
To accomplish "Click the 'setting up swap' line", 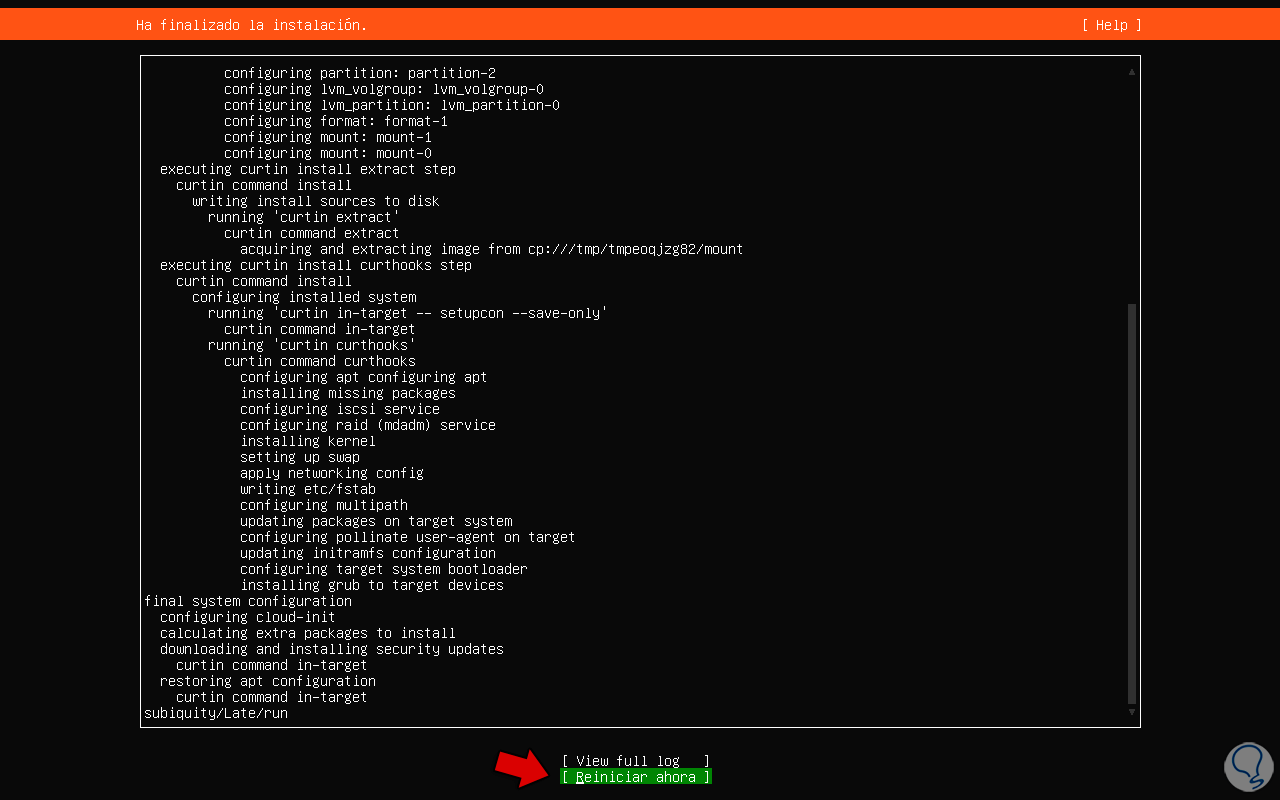I will pos(300,457).
